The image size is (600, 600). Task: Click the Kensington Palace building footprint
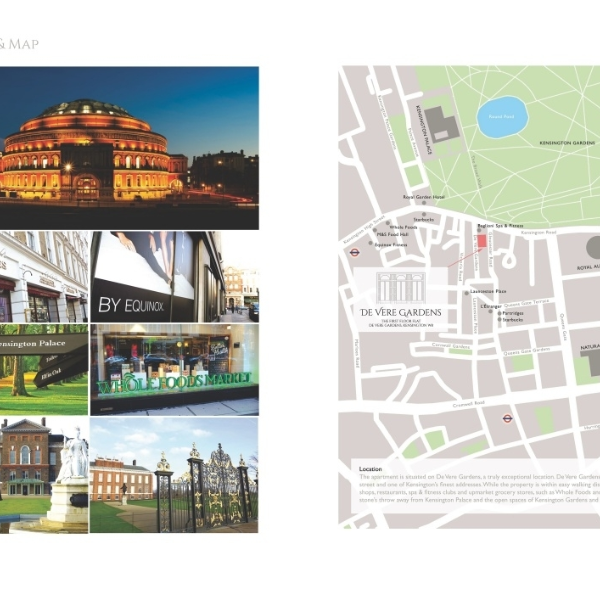pyautogui.click(x=440, y=126)
